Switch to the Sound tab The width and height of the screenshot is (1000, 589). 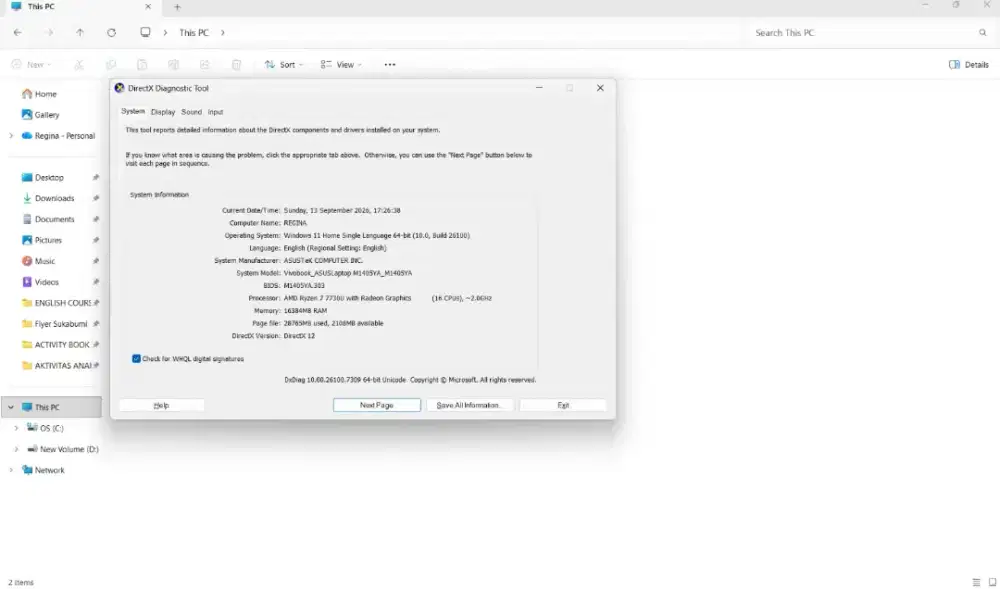(x=191, y=112)
